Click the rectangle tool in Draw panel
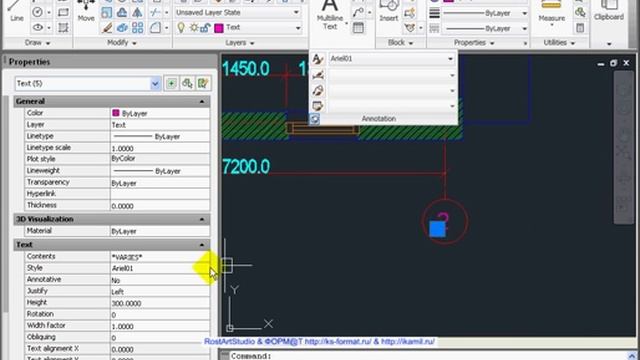640x360 pixels. click(63, 12)
